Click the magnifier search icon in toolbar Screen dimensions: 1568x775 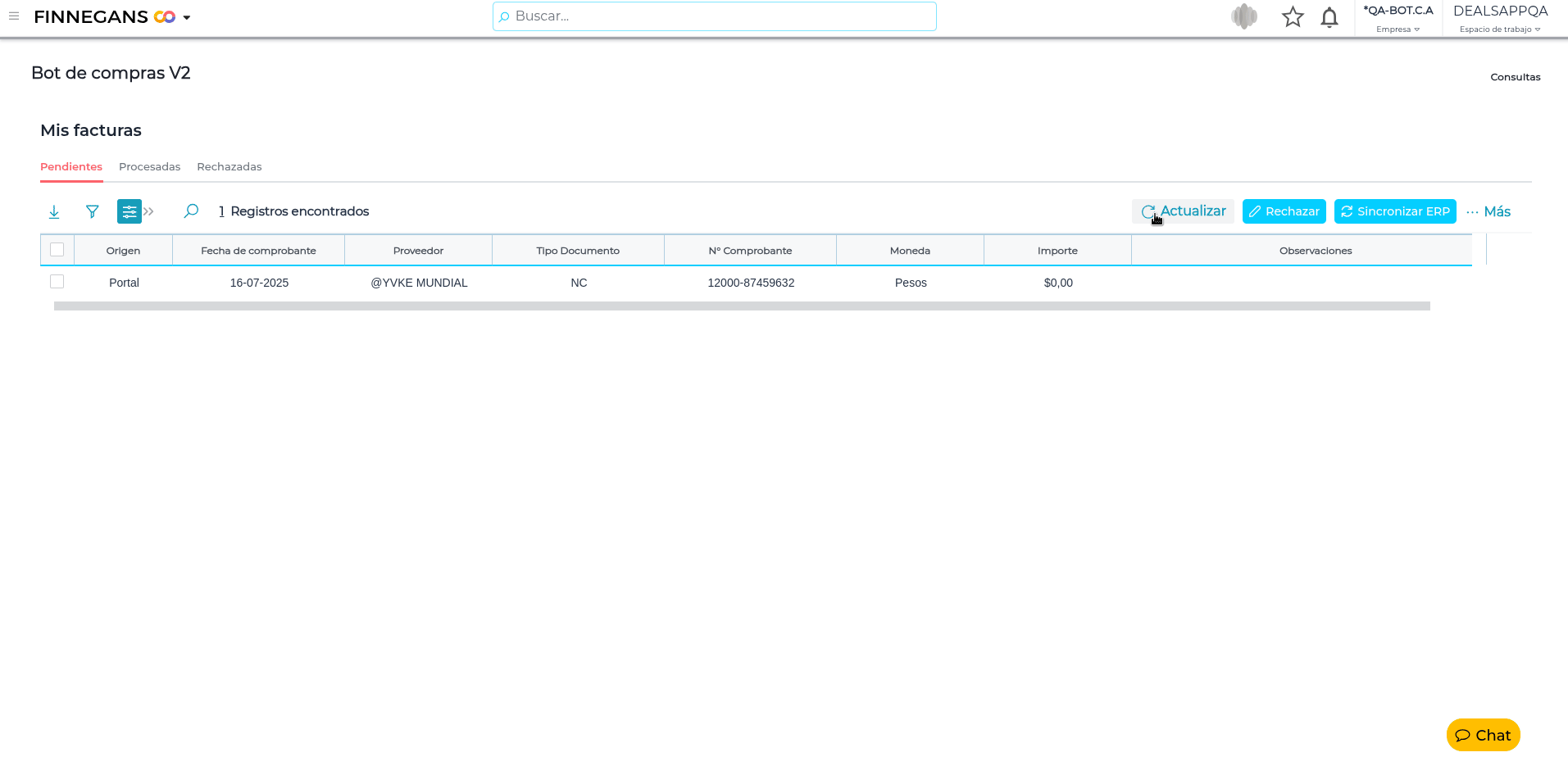pos(191,211)
